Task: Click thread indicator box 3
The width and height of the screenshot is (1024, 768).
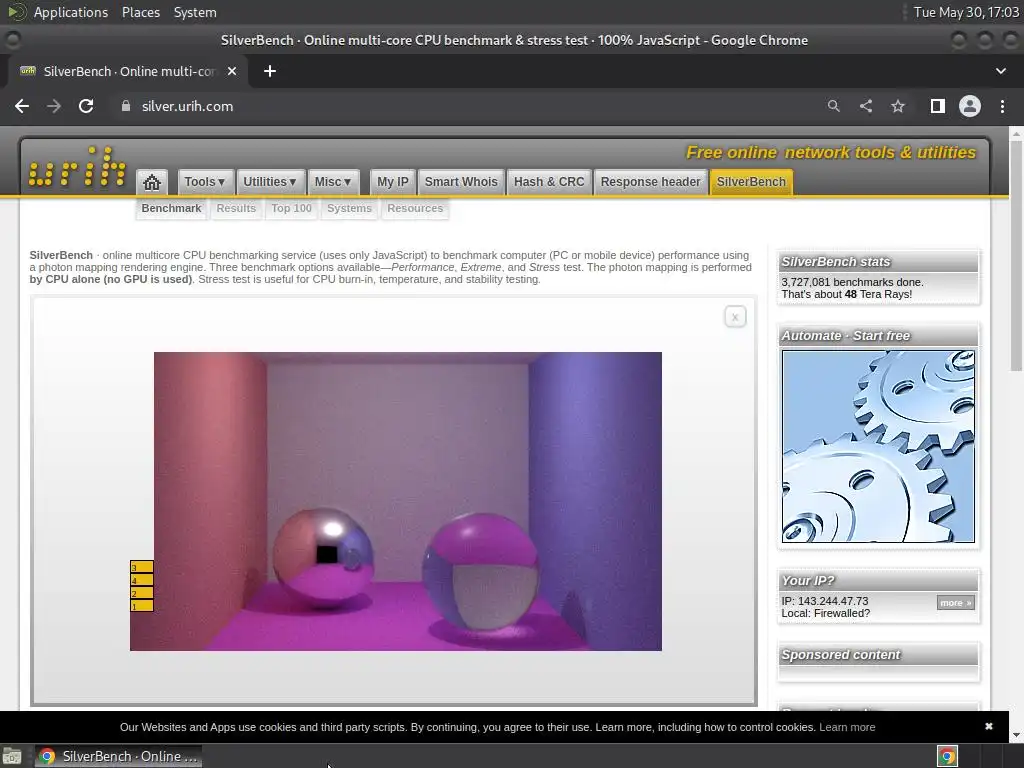Action: pos(142,567)
